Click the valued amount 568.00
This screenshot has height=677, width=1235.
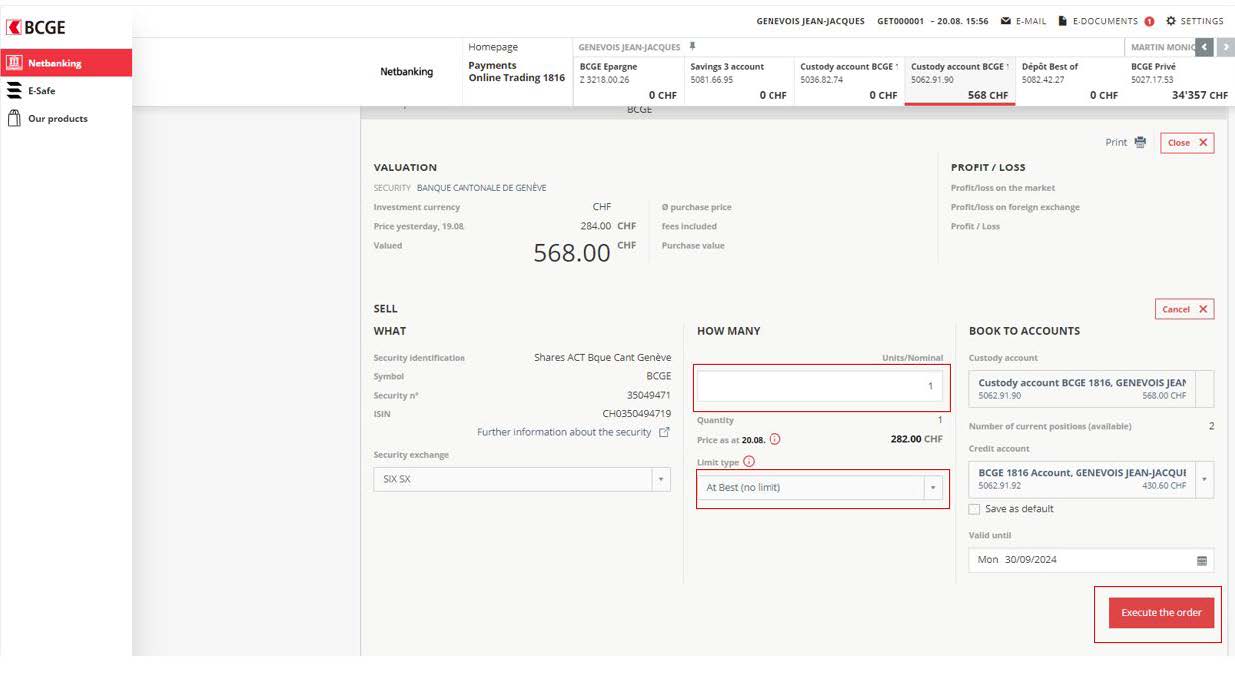(x=572, y=253)
